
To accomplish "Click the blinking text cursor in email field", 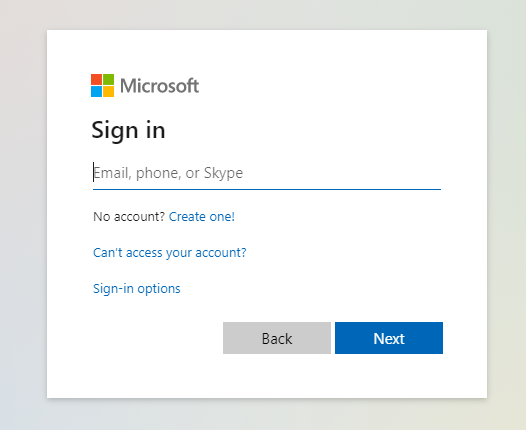I will (93, 172).
